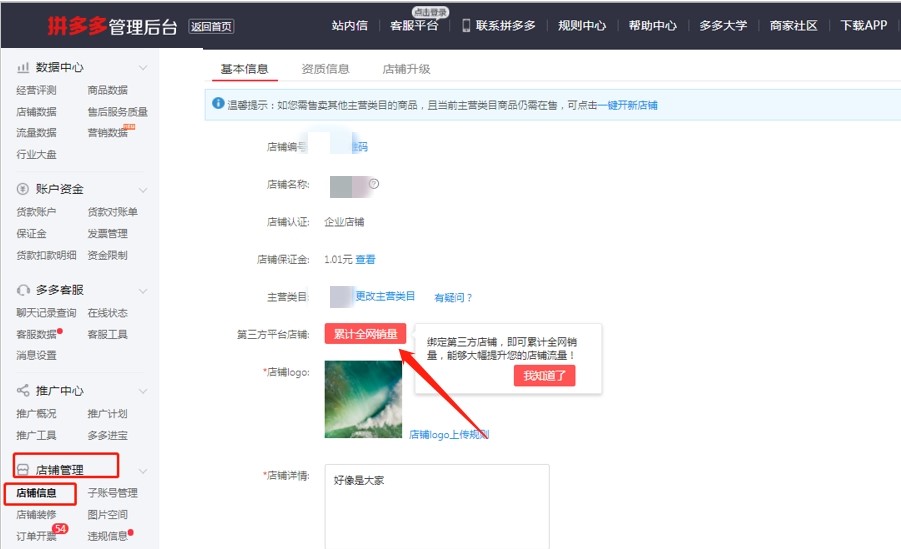Click the 数据中心 bar chart icon
The height and width of the screenshot is (549, 901).
coord(23,68)
